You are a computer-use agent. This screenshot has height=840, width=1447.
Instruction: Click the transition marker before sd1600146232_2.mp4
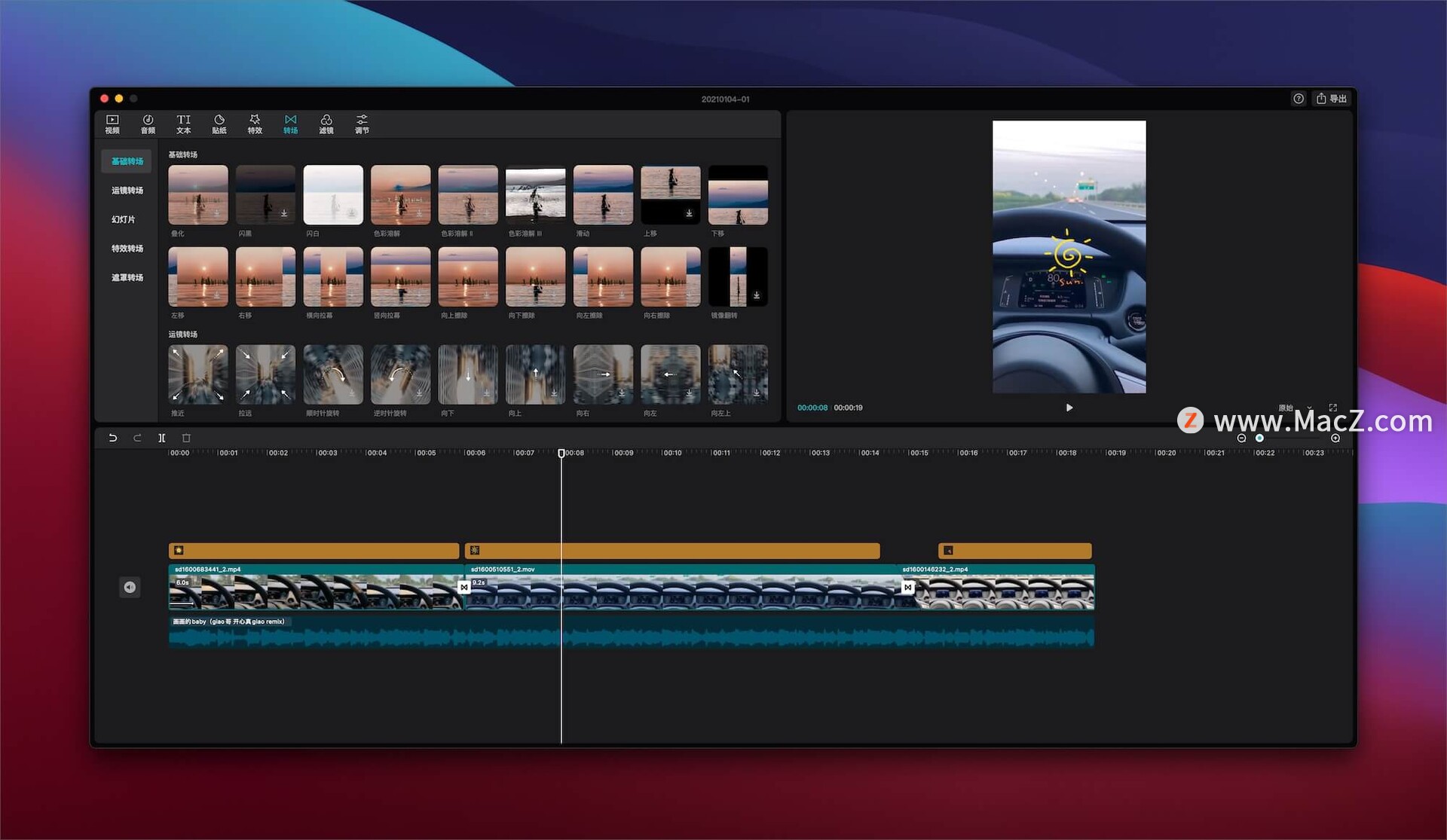(x=908, y=587)
